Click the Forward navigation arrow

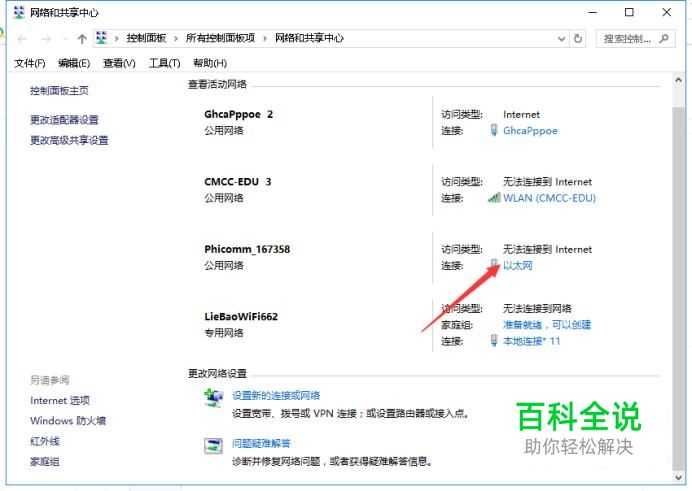pyautogui.click(x=46, y=39)
